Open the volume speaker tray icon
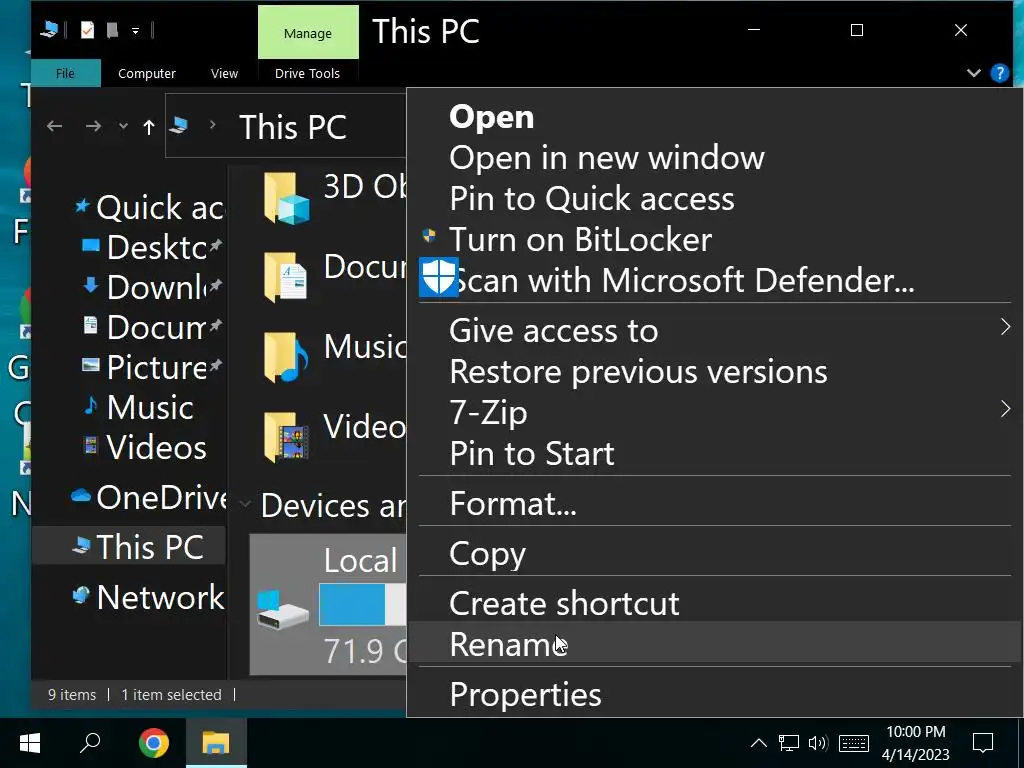Viewport: 1024px width, 768px height. click(x=818, y=743)
